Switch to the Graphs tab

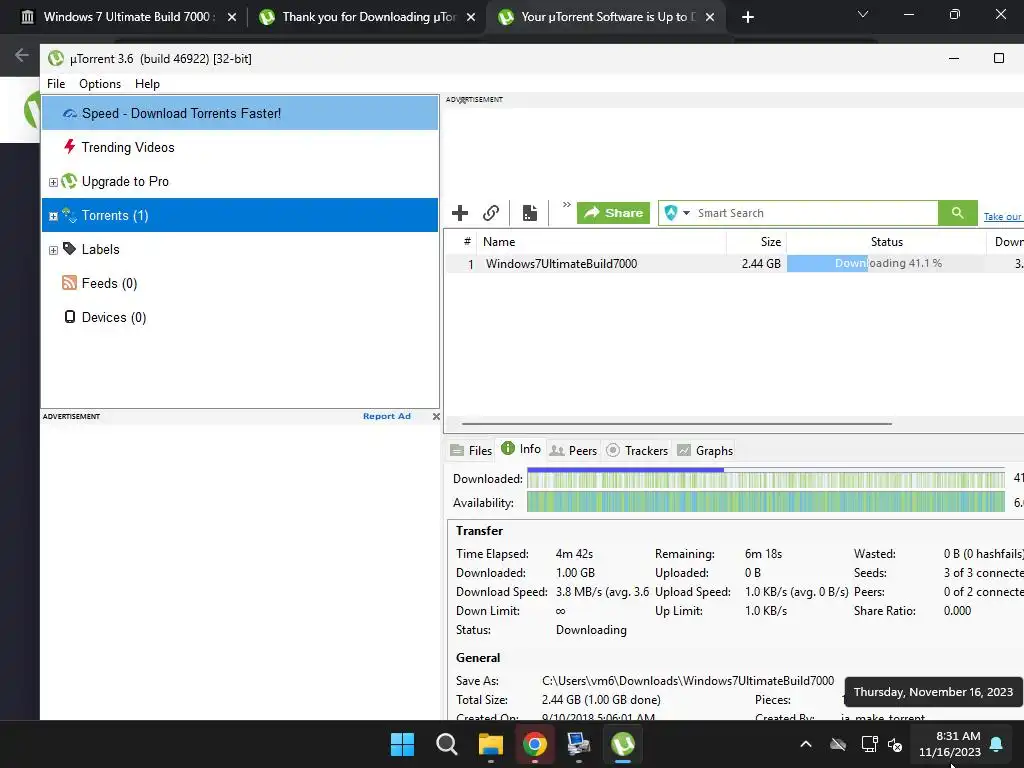(705, 451)
